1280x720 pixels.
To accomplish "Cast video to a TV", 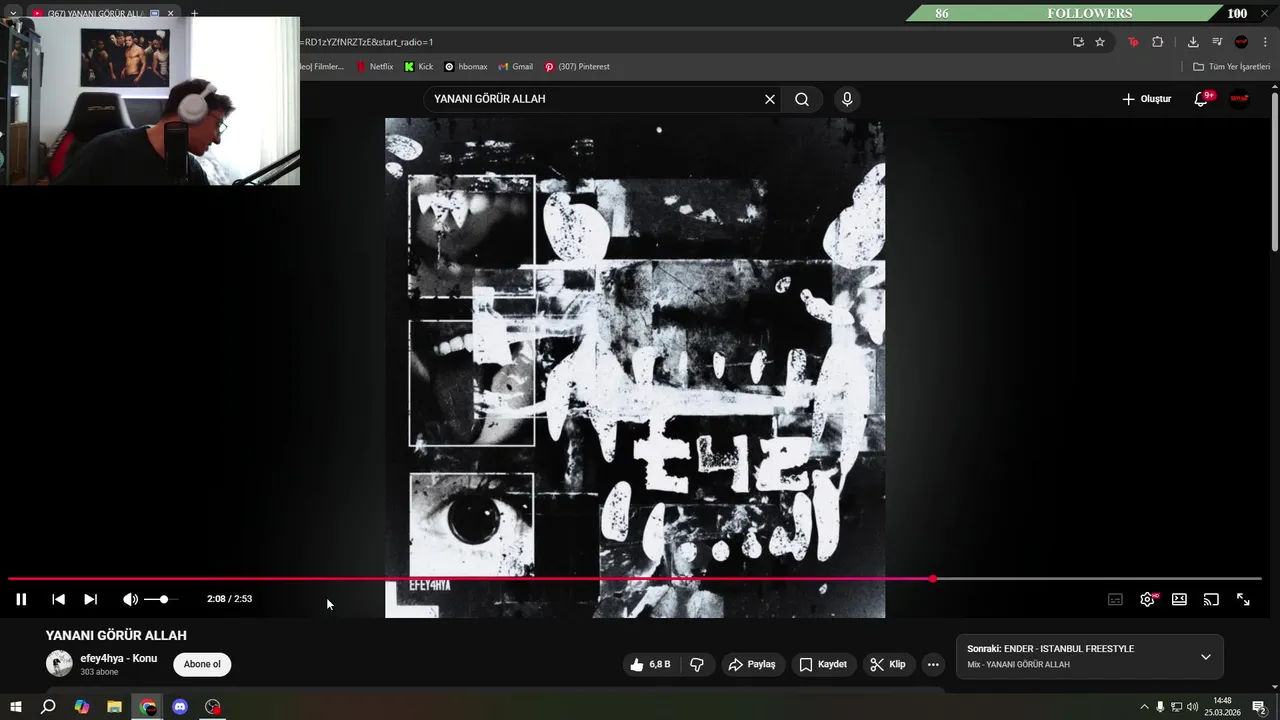I will click(1211, 599).
